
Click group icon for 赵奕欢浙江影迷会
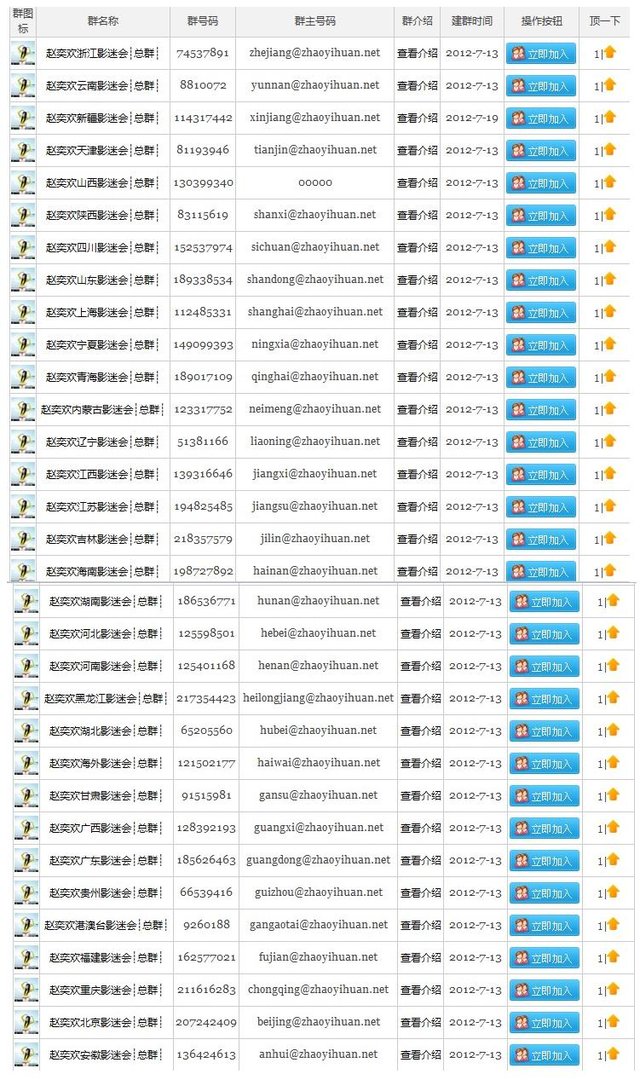[23, 53]
